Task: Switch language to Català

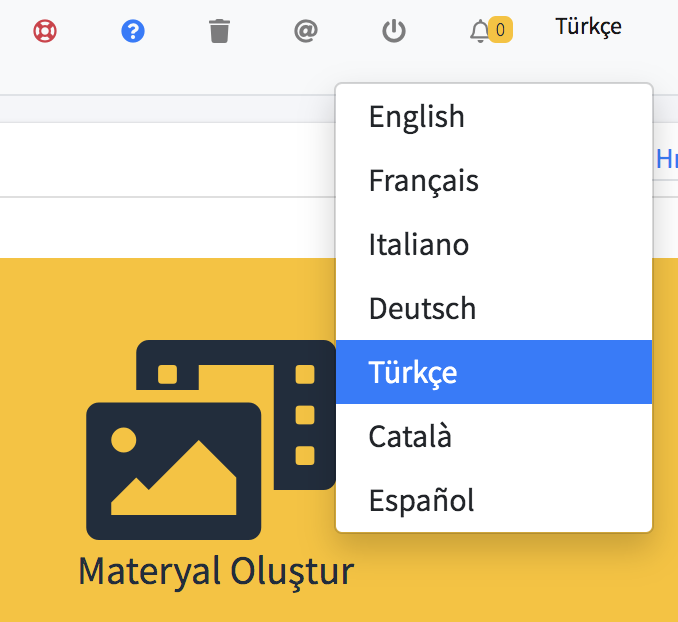Action: 494,436
